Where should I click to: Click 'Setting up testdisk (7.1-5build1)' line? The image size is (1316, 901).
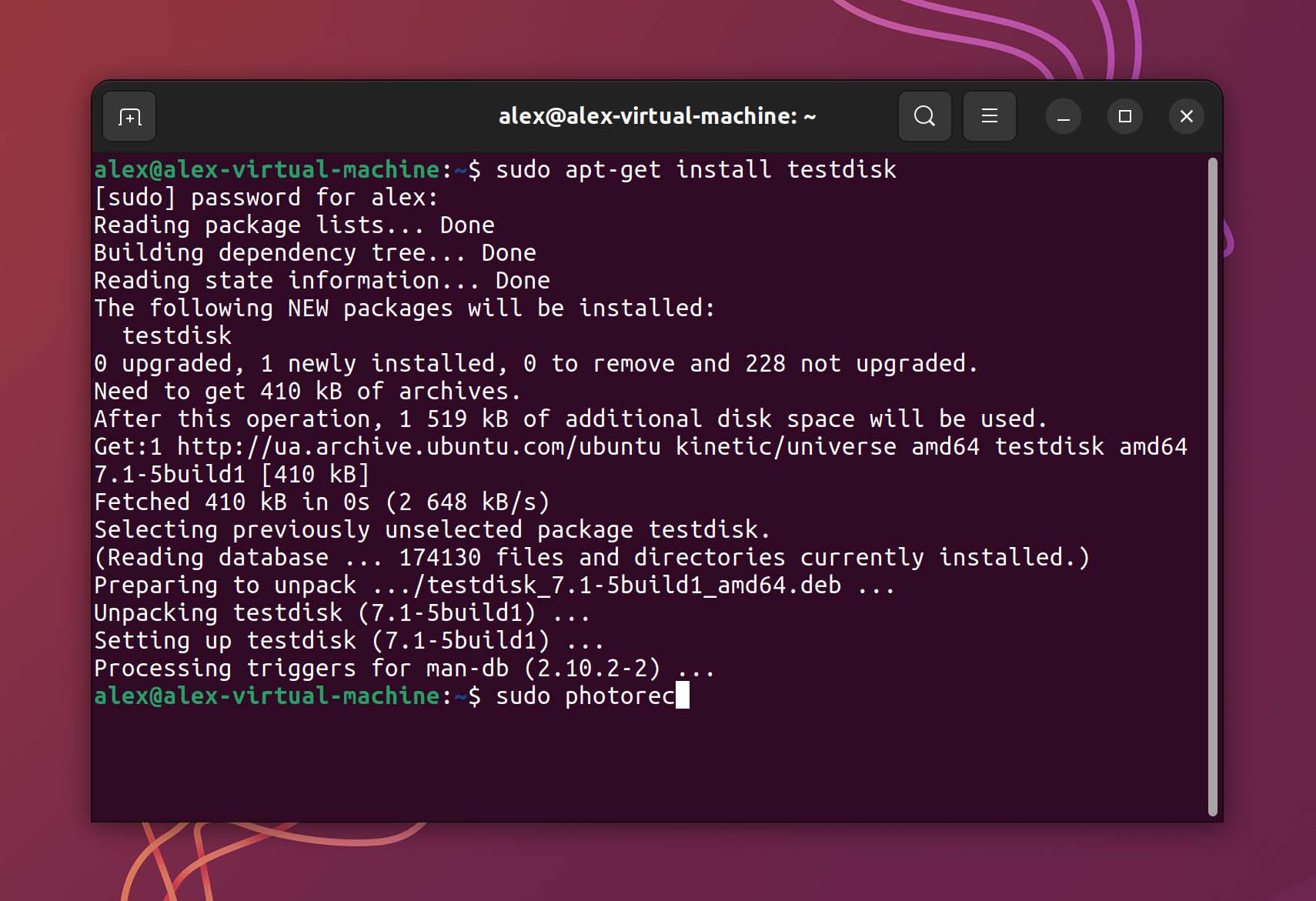349,640
